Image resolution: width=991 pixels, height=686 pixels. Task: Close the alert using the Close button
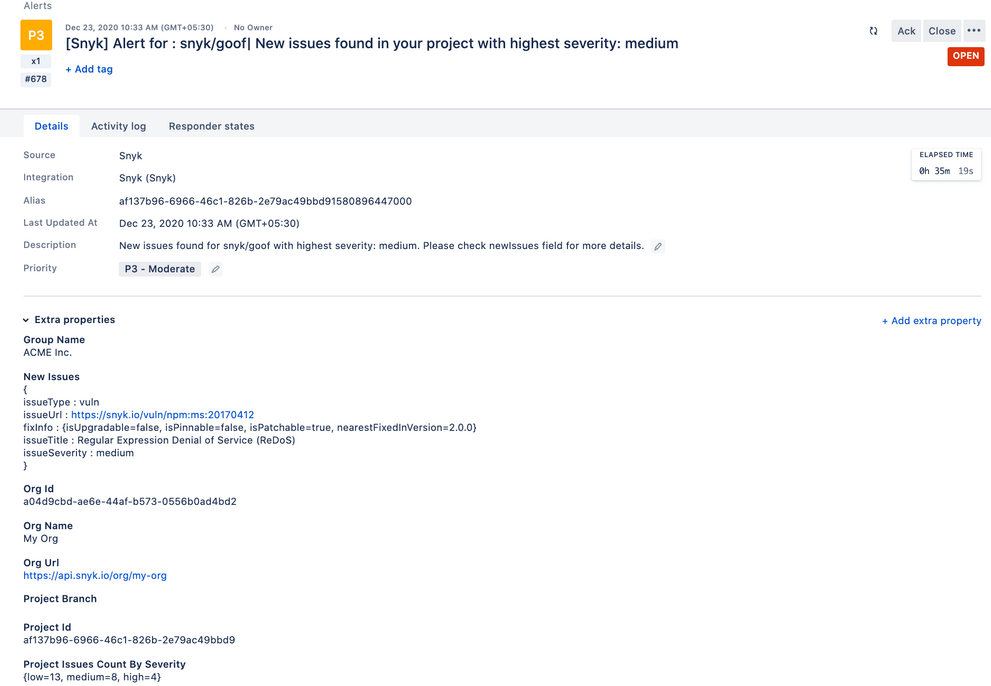[x=941, y=31]
